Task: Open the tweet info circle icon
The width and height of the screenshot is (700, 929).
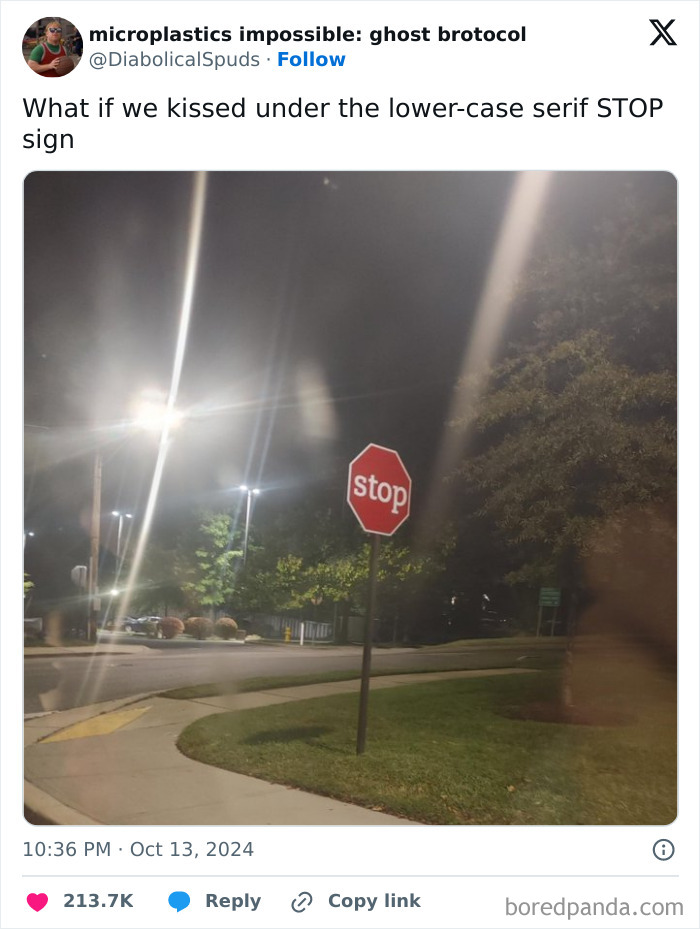Action: click(x=663, y=850)
